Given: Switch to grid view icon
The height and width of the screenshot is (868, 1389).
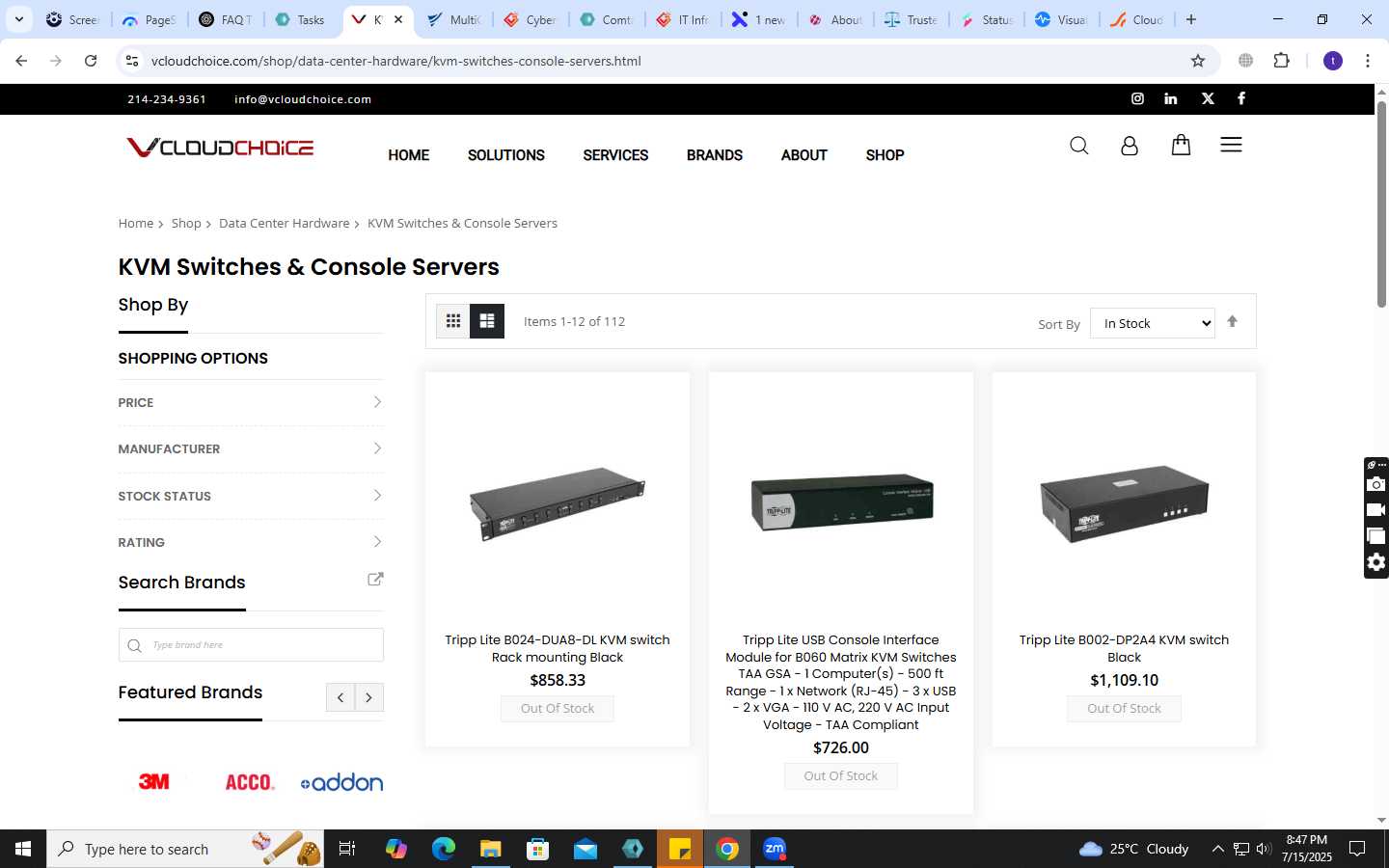Looking at the screenshot, I should [x=452, y=321].
